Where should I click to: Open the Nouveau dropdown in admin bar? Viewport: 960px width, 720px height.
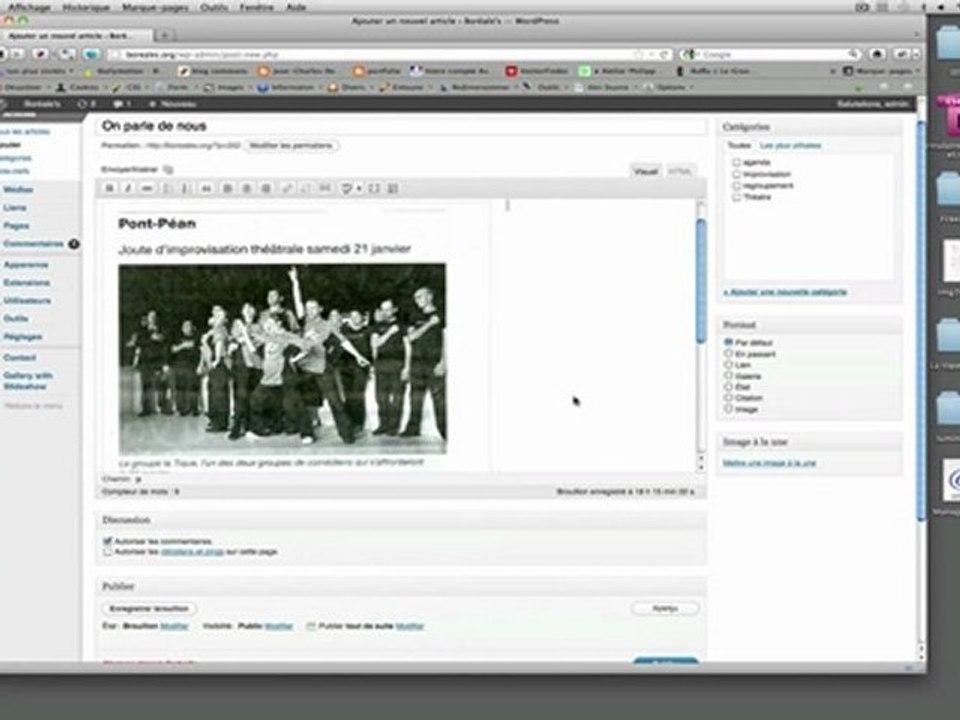[173, 104]
